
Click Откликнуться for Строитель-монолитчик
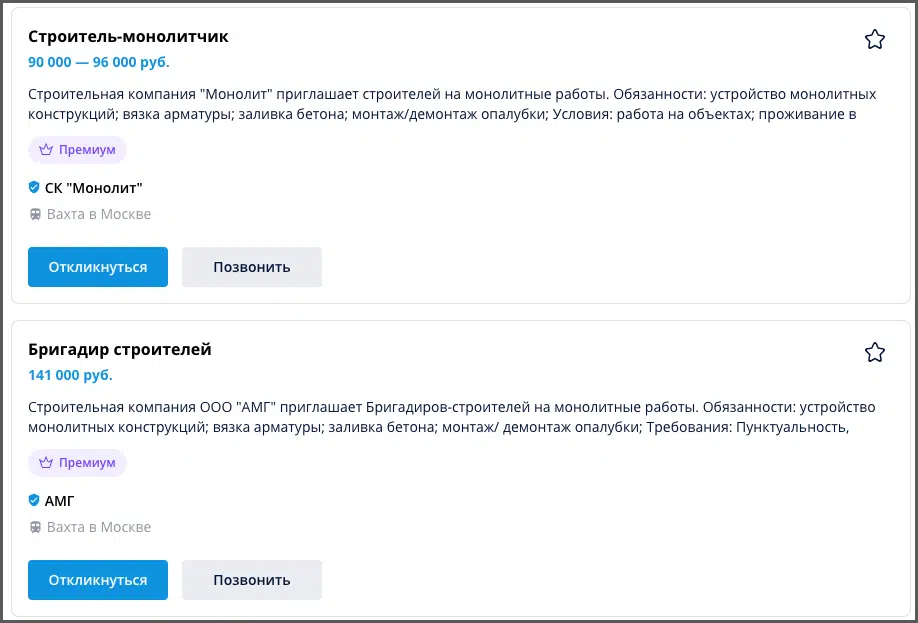[98, 267]
